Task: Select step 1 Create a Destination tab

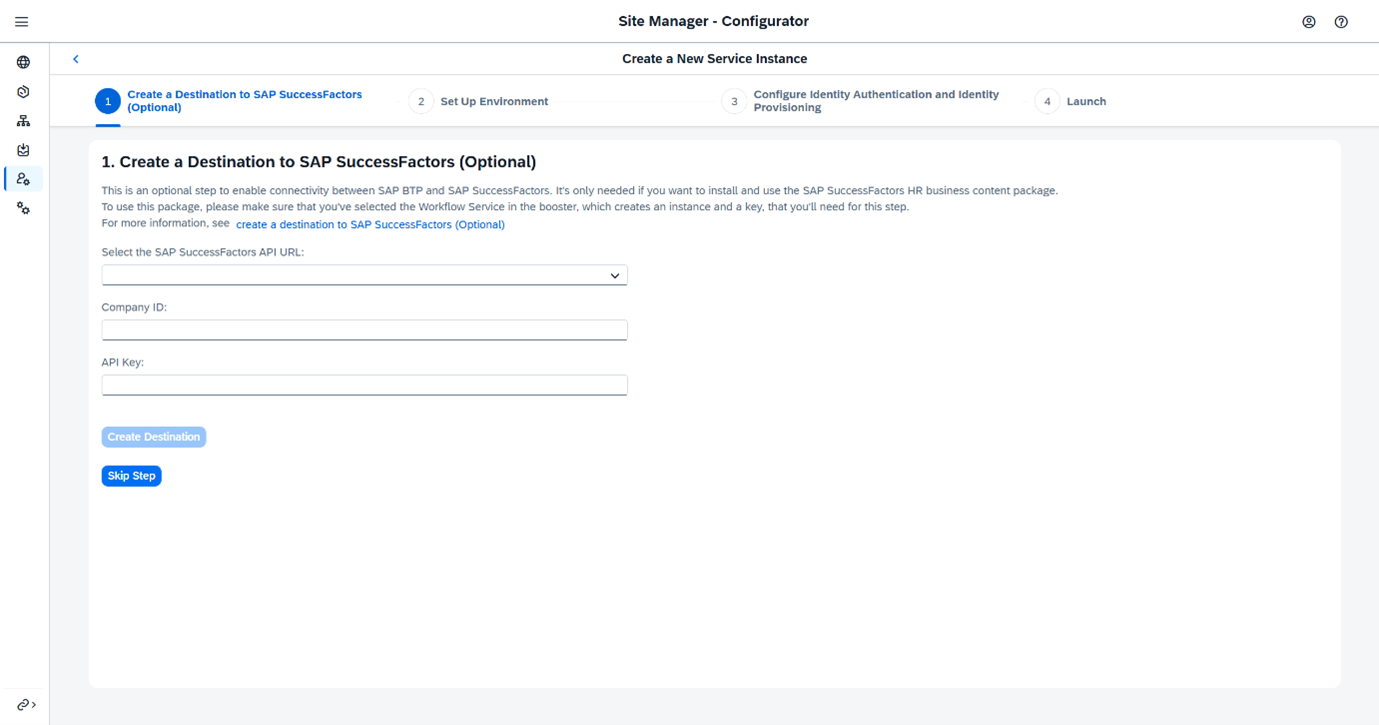Action: click(229, 101)
